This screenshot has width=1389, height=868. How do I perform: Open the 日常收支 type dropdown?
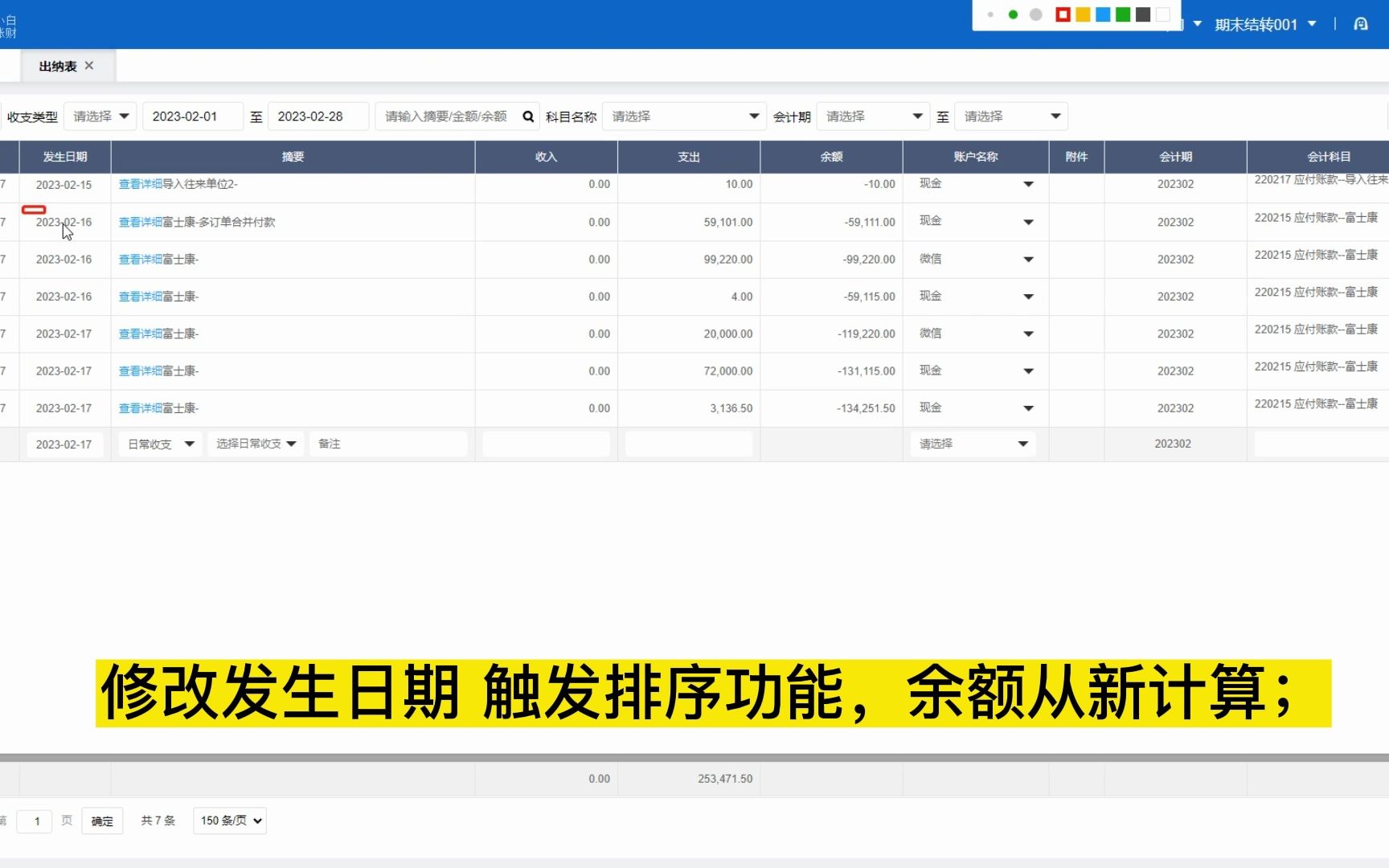pyautogui.click(x=159, y=444)
